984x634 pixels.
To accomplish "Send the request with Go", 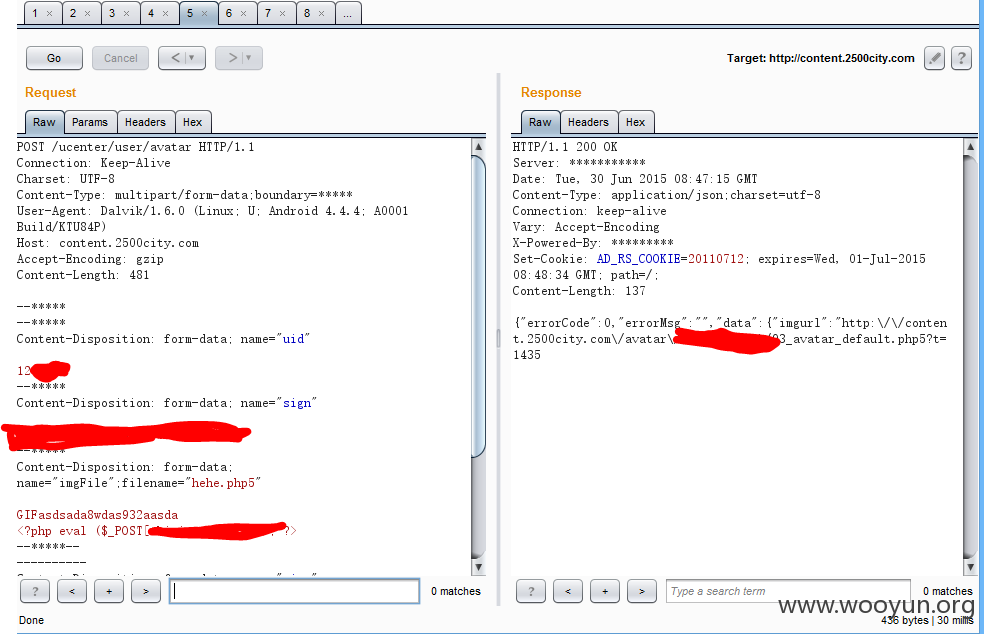I will click(x=54, y=58).
